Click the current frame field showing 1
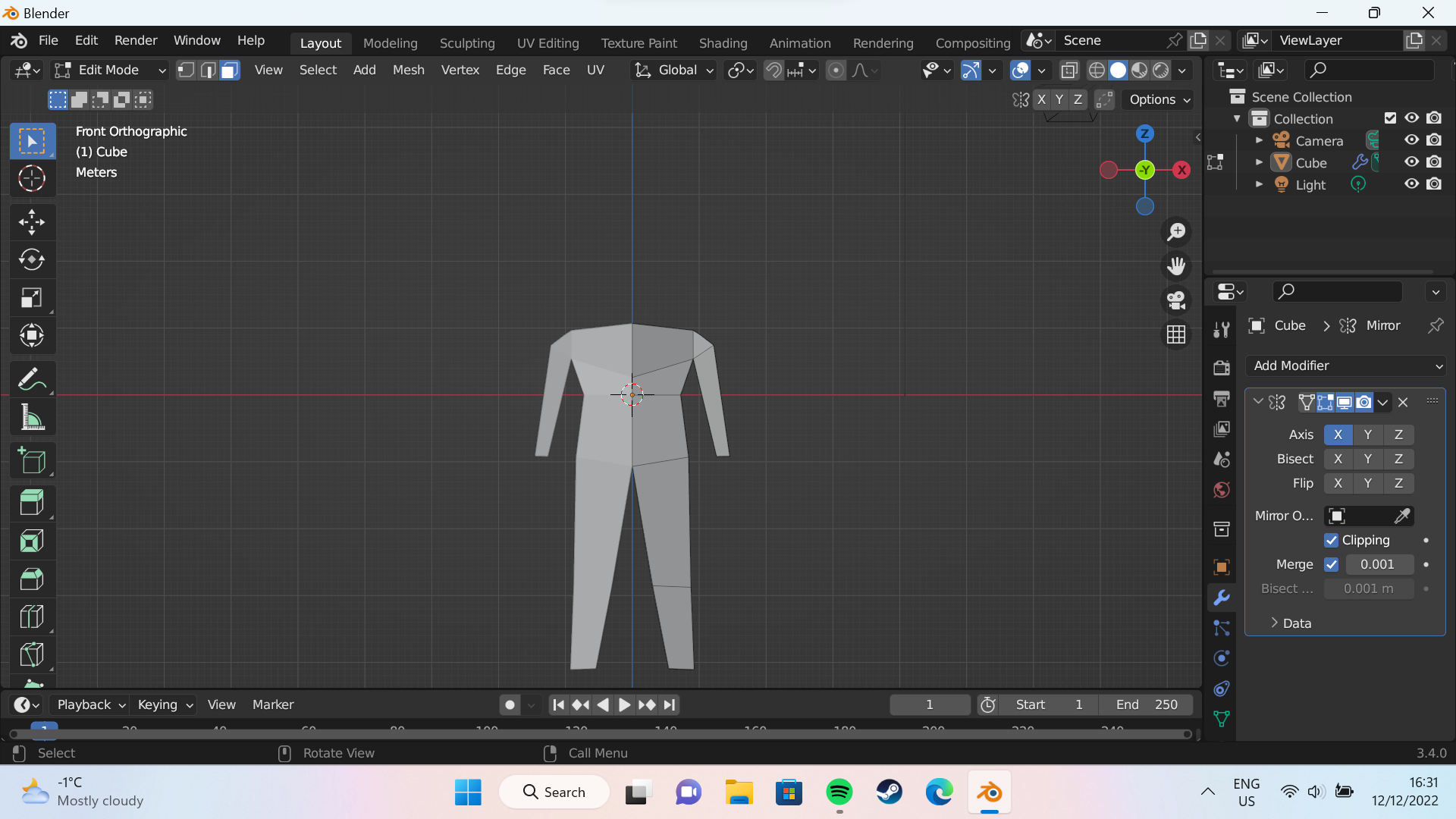Image resolution: width=1456 pixels, height=819 pixels. coord(930,704)
